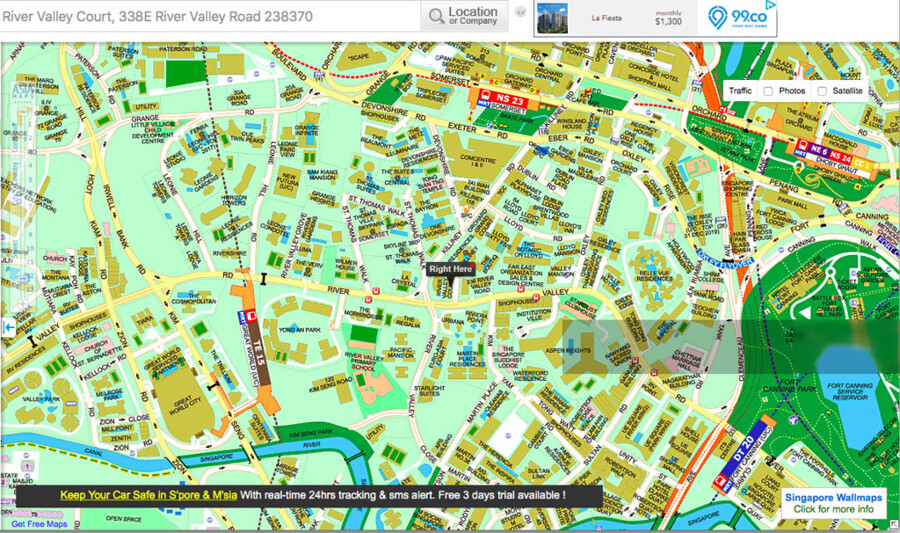Collapse the left panel arrow
This screenshot has width=900, height=533.
pyautogui.click(x=7, y=327)
